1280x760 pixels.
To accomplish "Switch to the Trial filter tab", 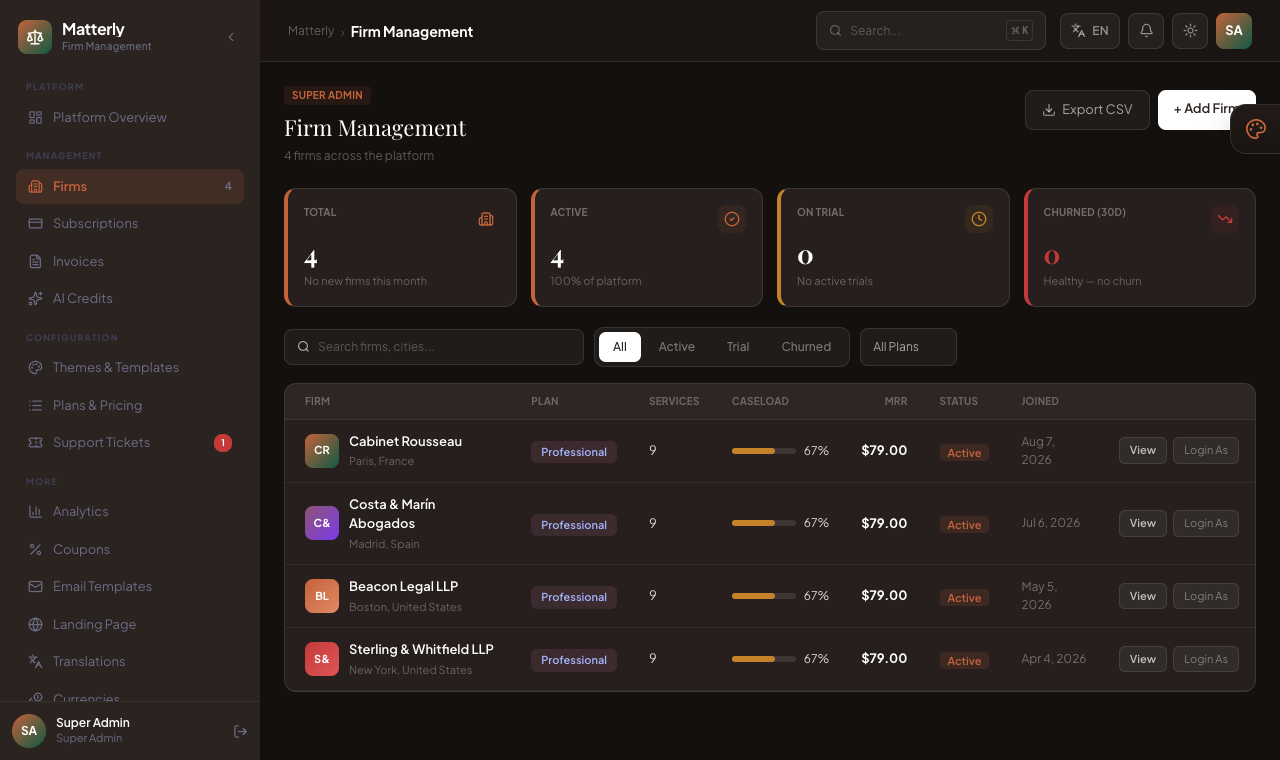I will (738, 347).
